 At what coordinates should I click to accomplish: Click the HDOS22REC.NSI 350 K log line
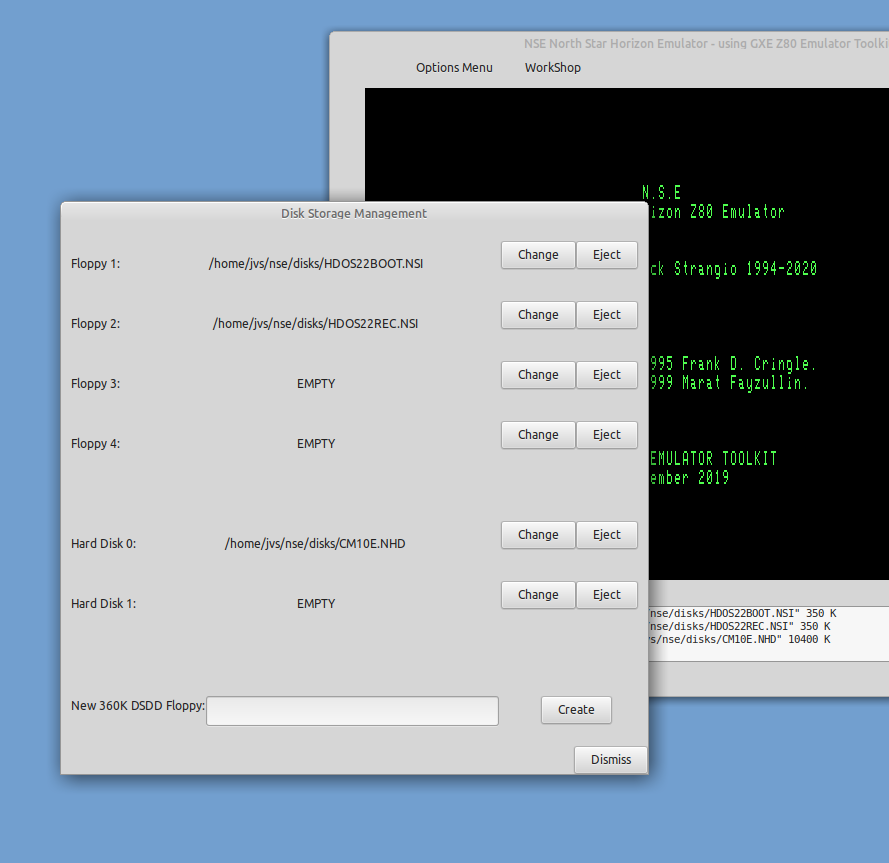coord(740,627)
